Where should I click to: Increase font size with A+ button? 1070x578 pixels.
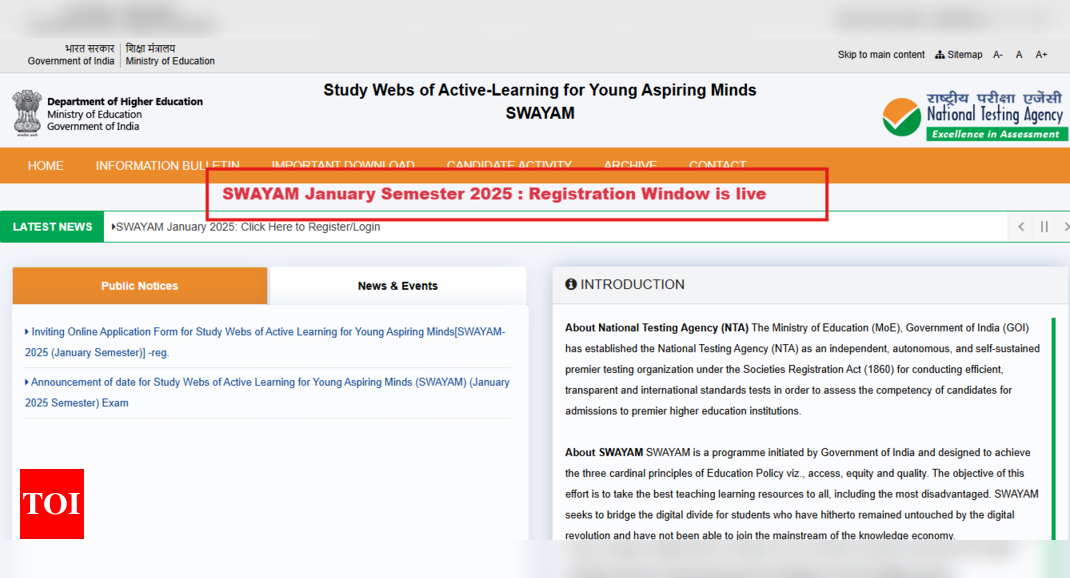(1041, 55)
